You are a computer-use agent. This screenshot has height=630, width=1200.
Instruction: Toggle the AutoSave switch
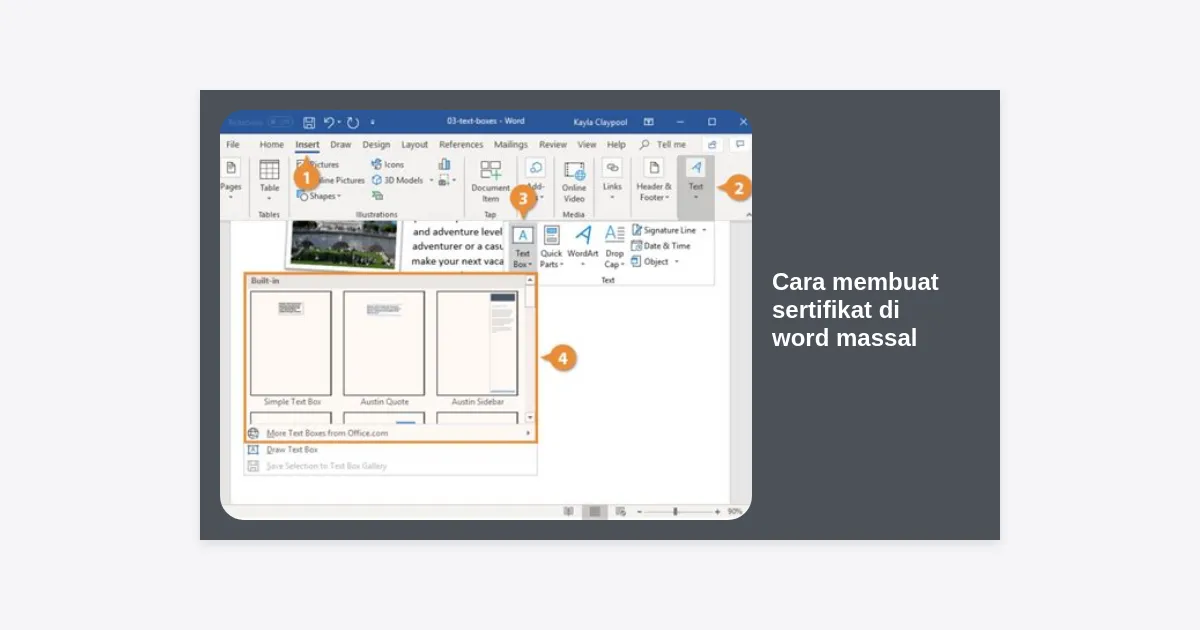click(x=279, y=122)
